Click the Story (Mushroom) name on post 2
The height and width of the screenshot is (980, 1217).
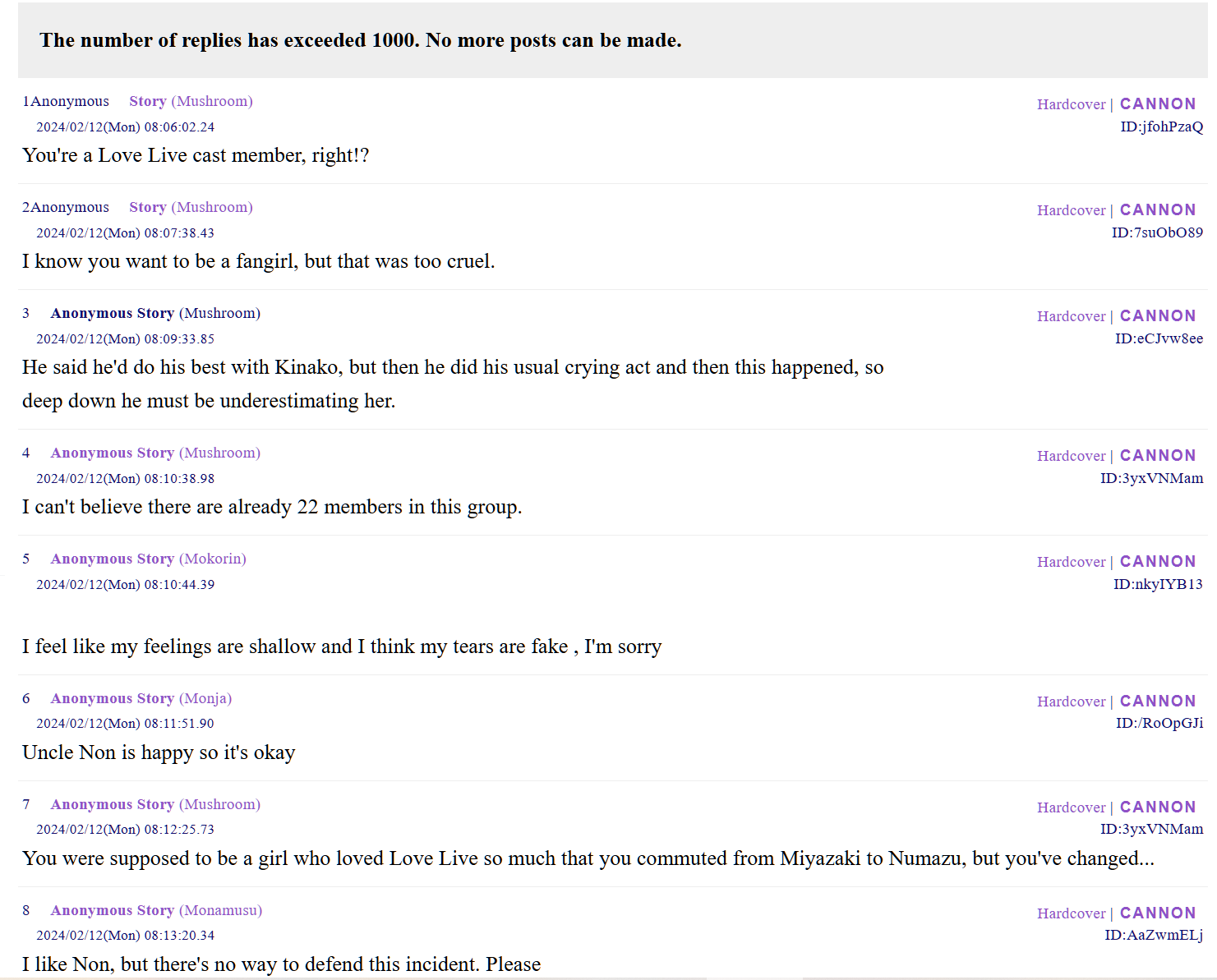pyautogui.click(x=191, y=207)
